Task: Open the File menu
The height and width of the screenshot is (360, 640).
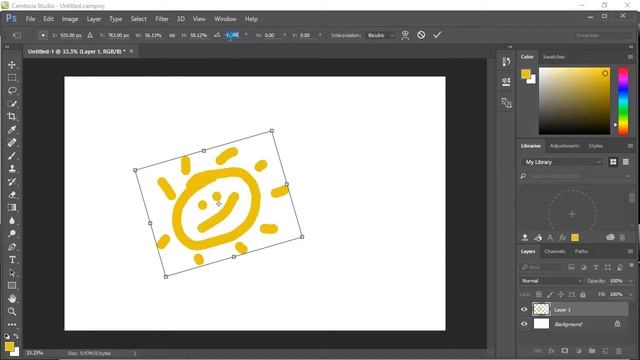Action: click(x=30, y=19)
